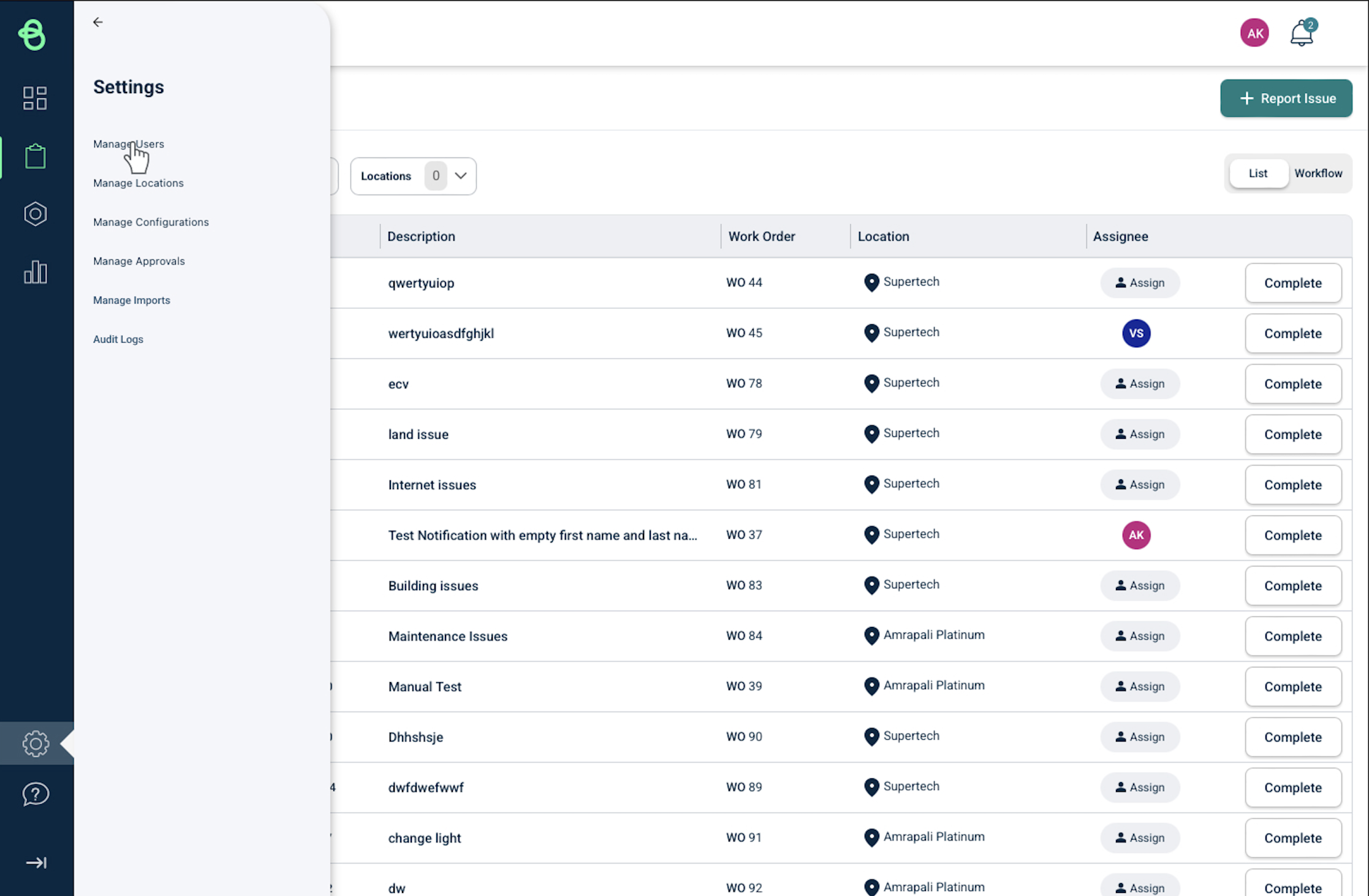Open notifications bell icon
1369x896 pixels.
tap(1302, 33)
